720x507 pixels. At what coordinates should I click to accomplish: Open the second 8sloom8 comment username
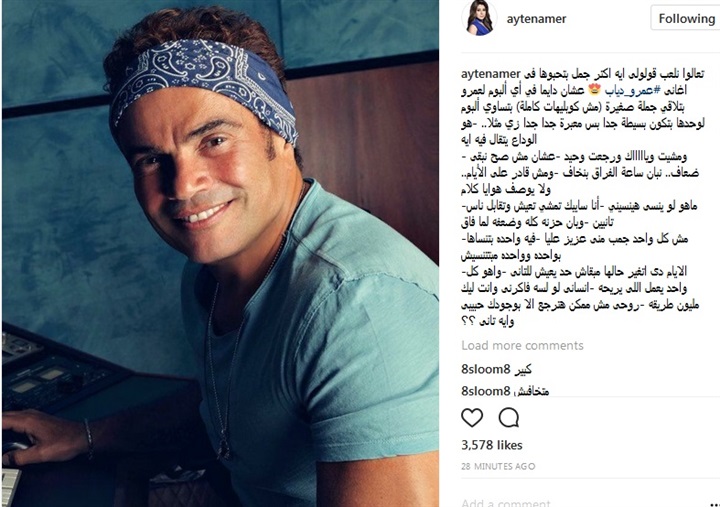485,391
